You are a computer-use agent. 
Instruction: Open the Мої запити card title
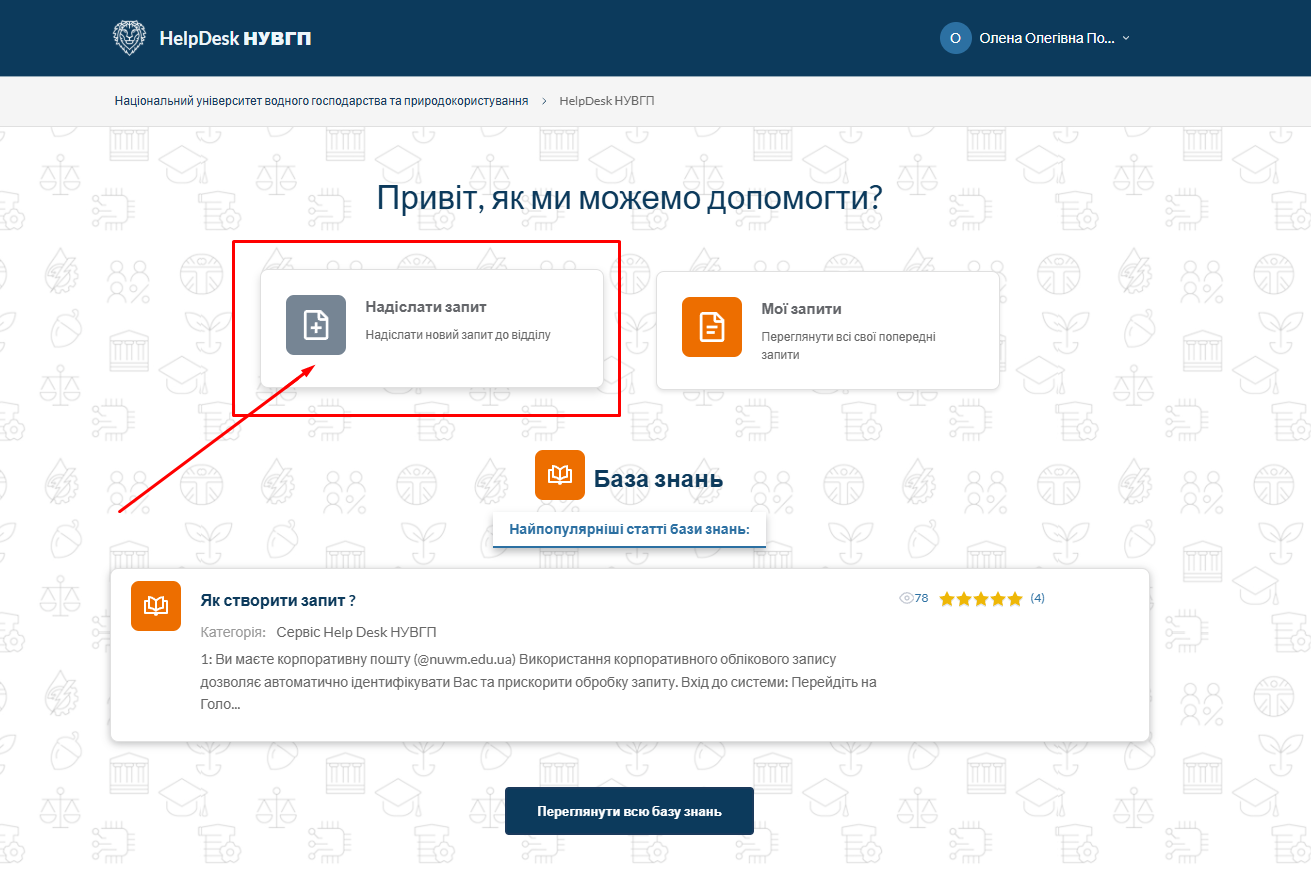[801, 309]
